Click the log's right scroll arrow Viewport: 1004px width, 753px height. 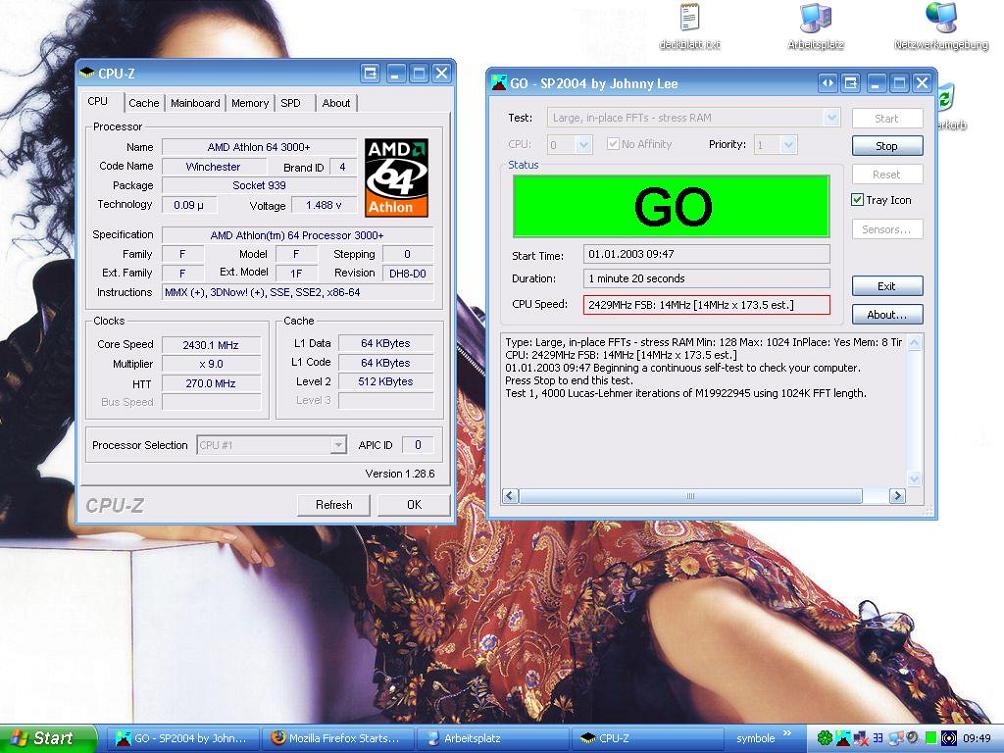(897, 496)
